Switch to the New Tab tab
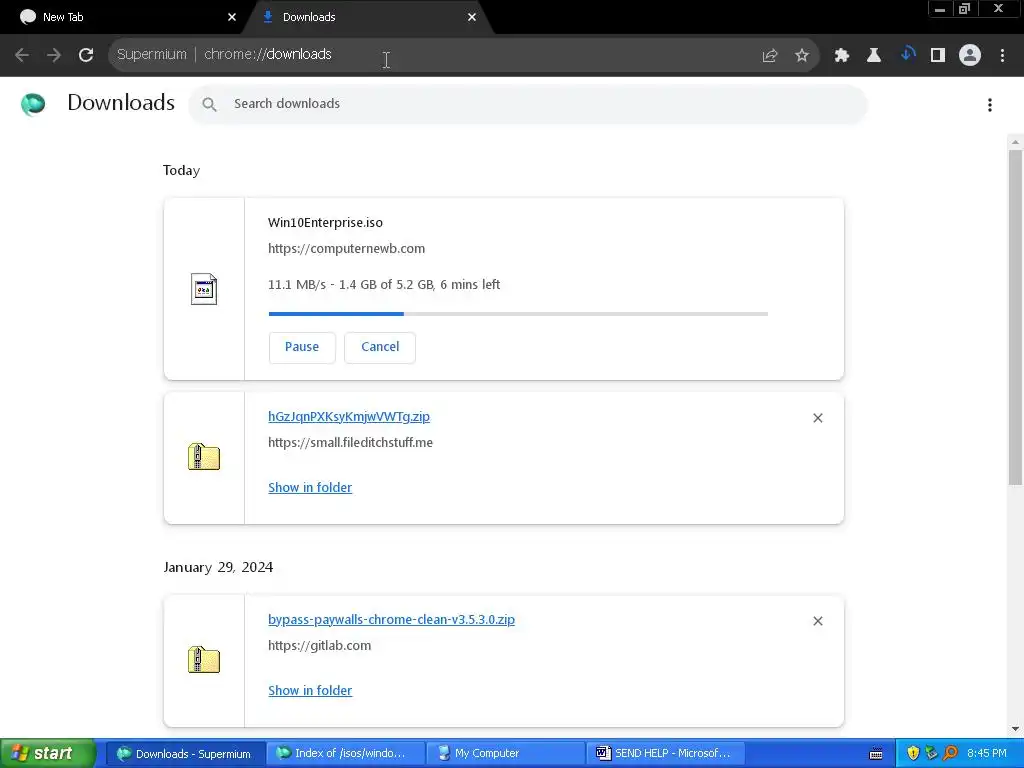Image resolution: width=1024 pixels, height=768 pixels. 122,17
